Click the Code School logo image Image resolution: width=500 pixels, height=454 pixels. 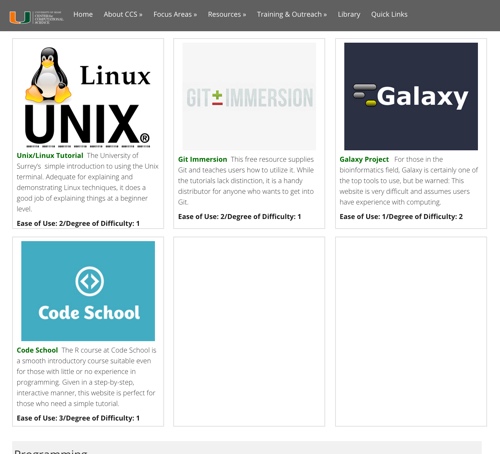88,291
